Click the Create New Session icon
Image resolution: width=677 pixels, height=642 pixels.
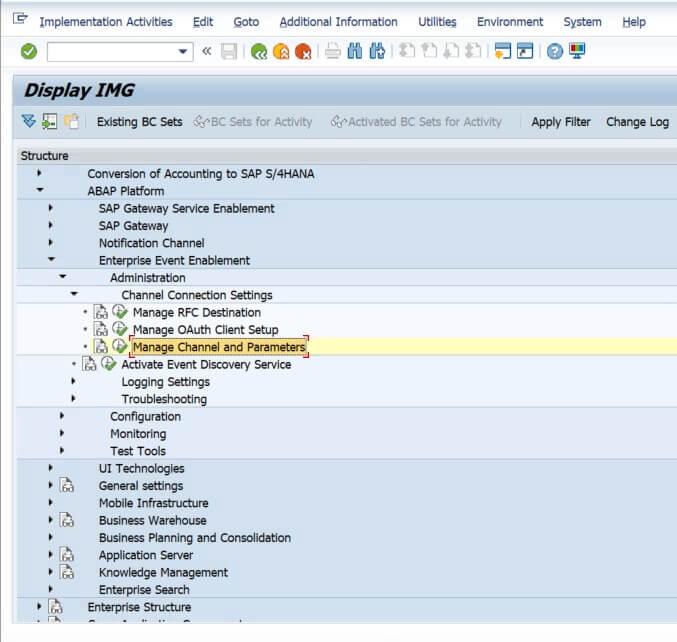(503, 51)
